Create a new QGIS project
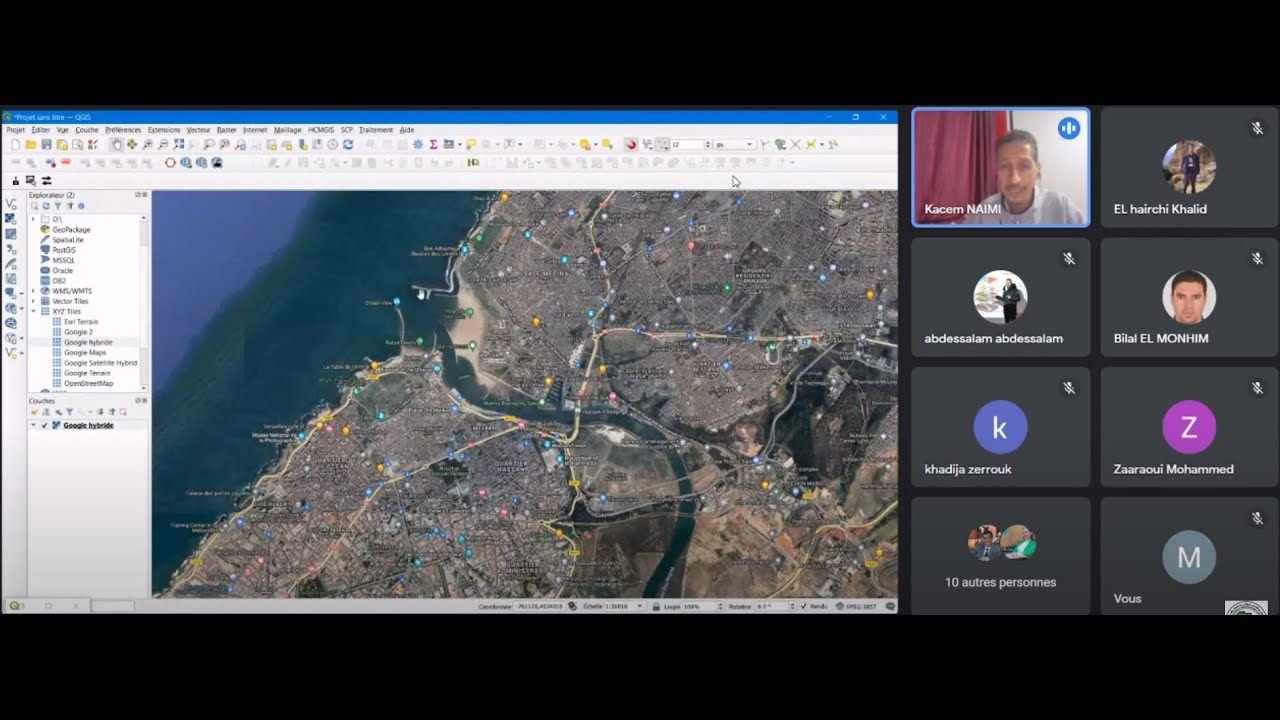The height and width of the screenshot is (720, 1280). [16, 145]
